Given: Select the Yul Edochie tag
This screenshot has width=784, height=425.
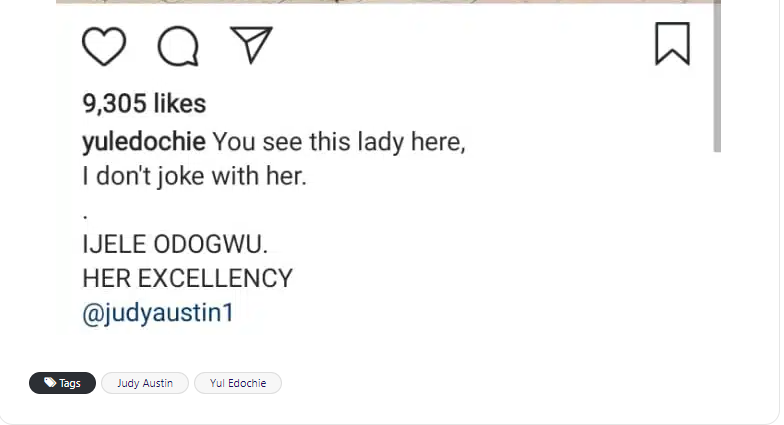Looking at the screenshot, I should [238, 383].
